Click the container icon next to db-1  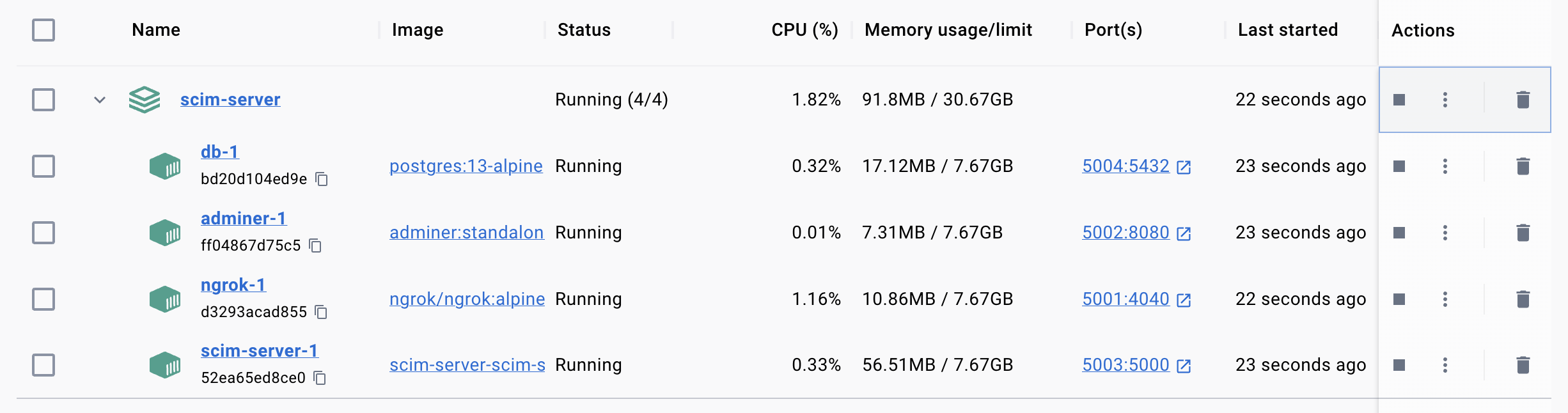click(x=164, y=166)
